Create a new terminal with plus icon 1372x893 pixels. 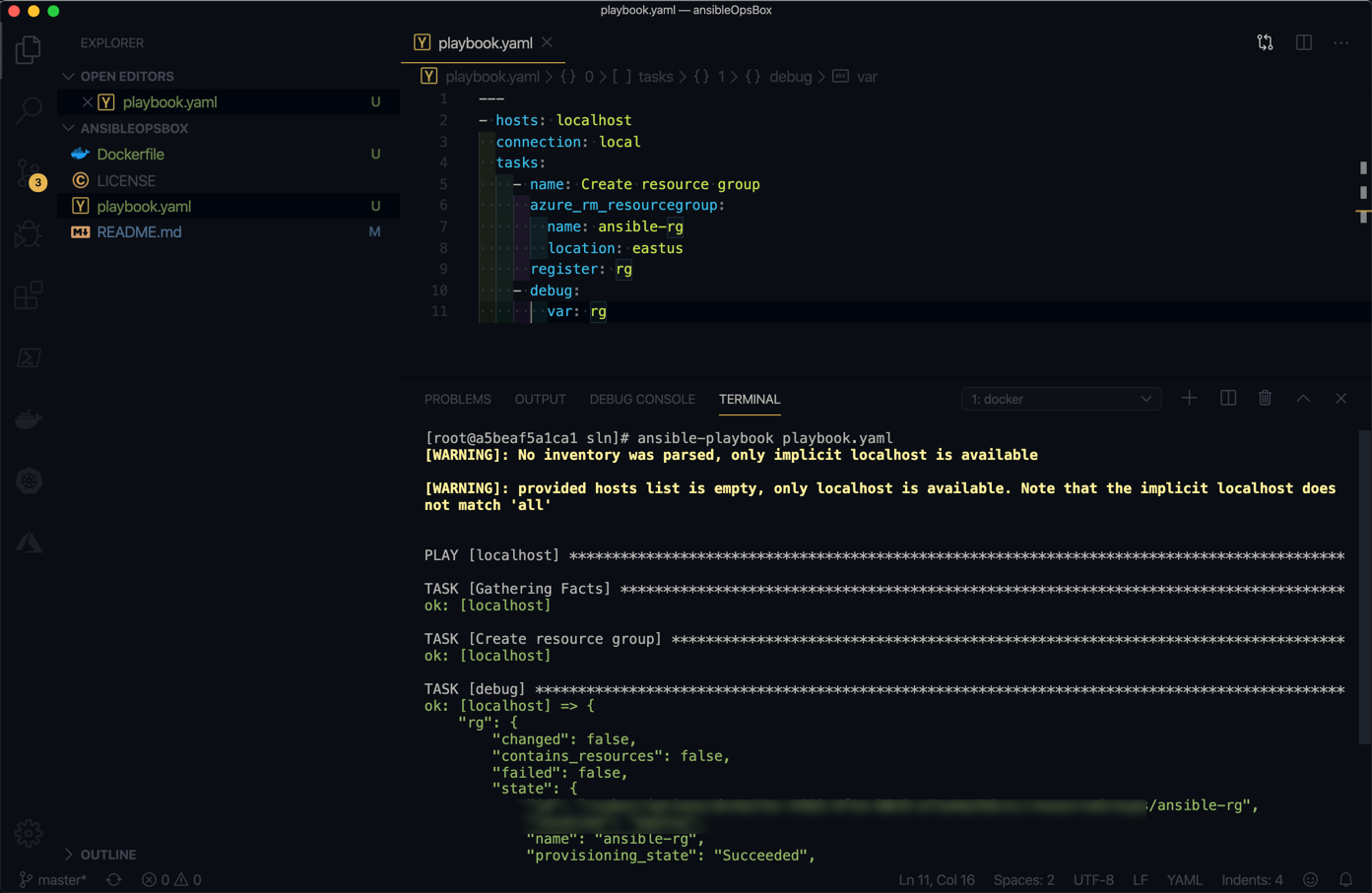tap(1190, 399)
